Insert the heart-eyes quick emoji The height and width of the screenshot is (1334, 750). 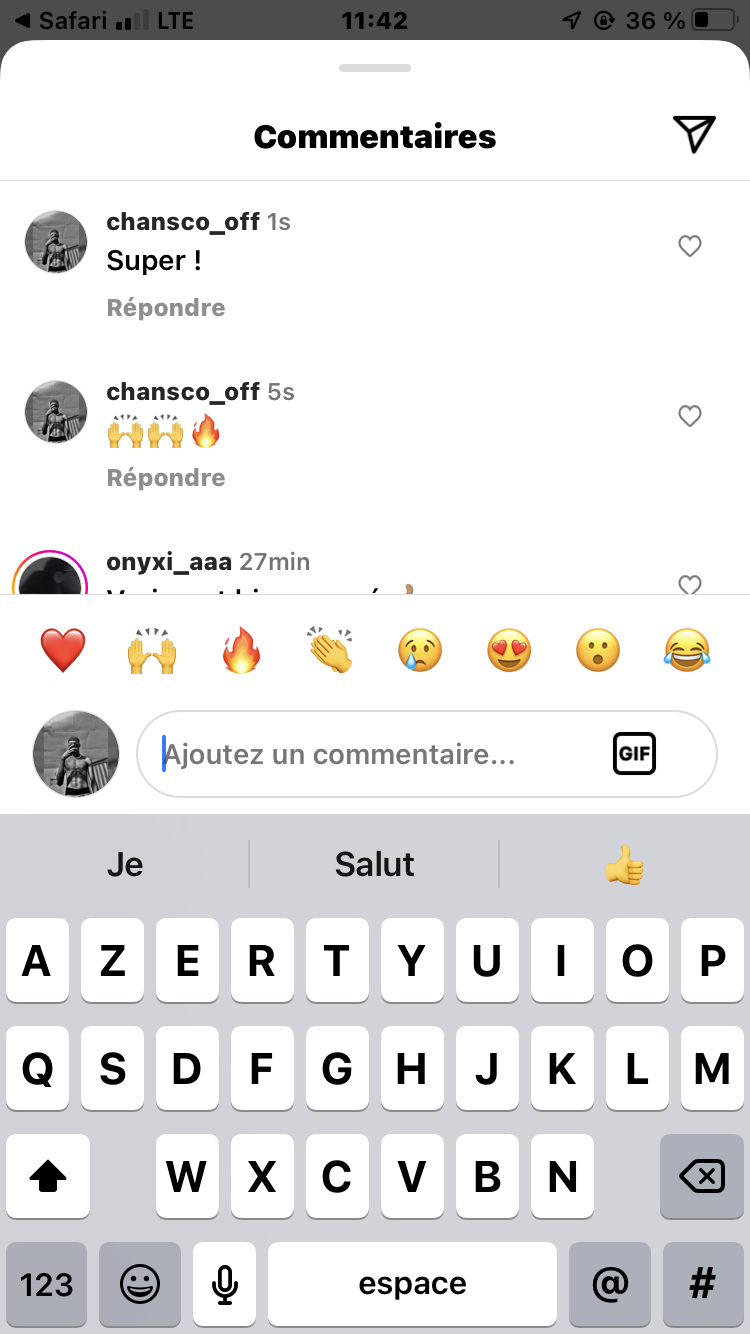click(509, 652)
